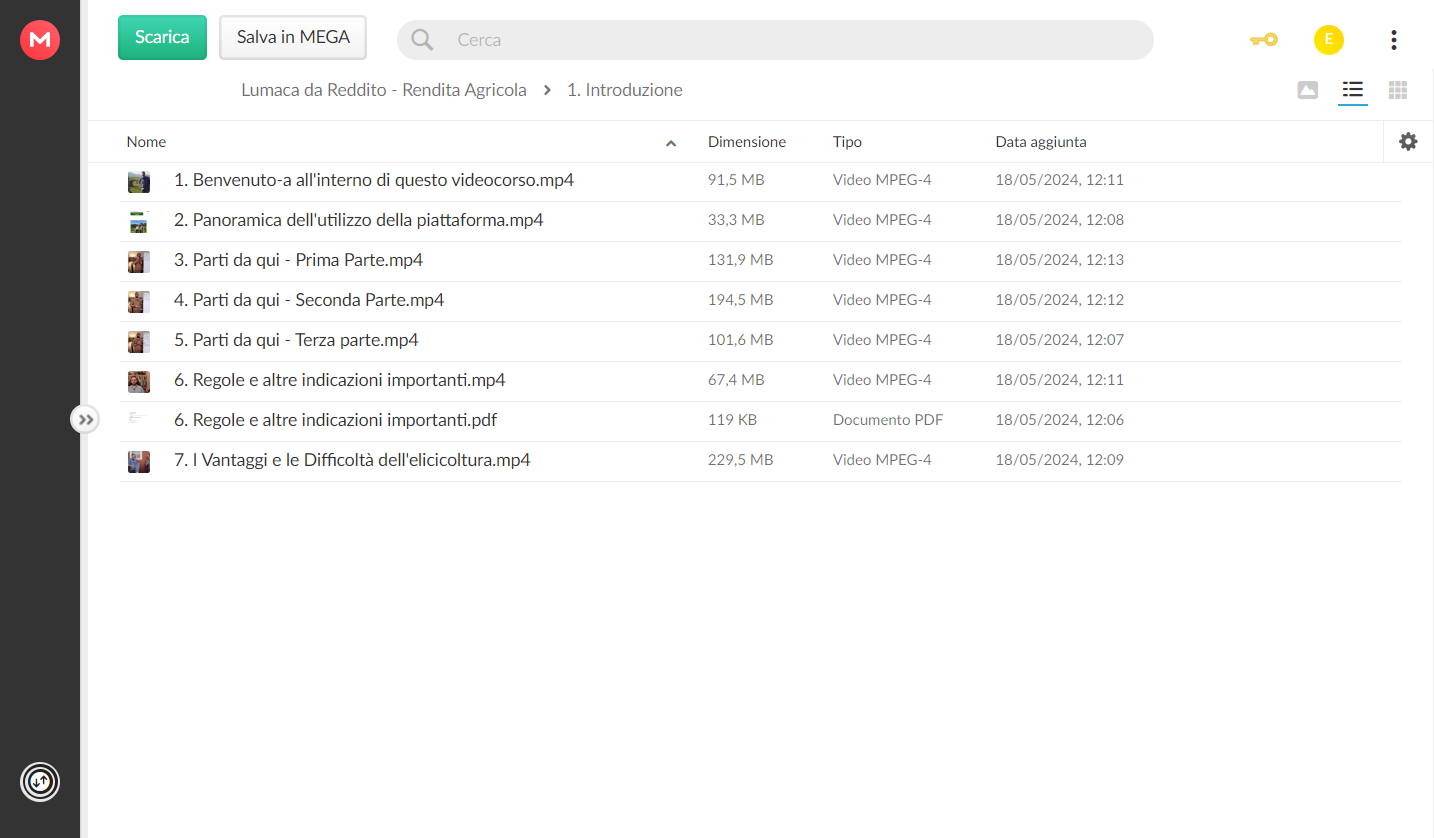
Task: Expand the left sidebar with double-arrow
Action: [x=85, y=419]
